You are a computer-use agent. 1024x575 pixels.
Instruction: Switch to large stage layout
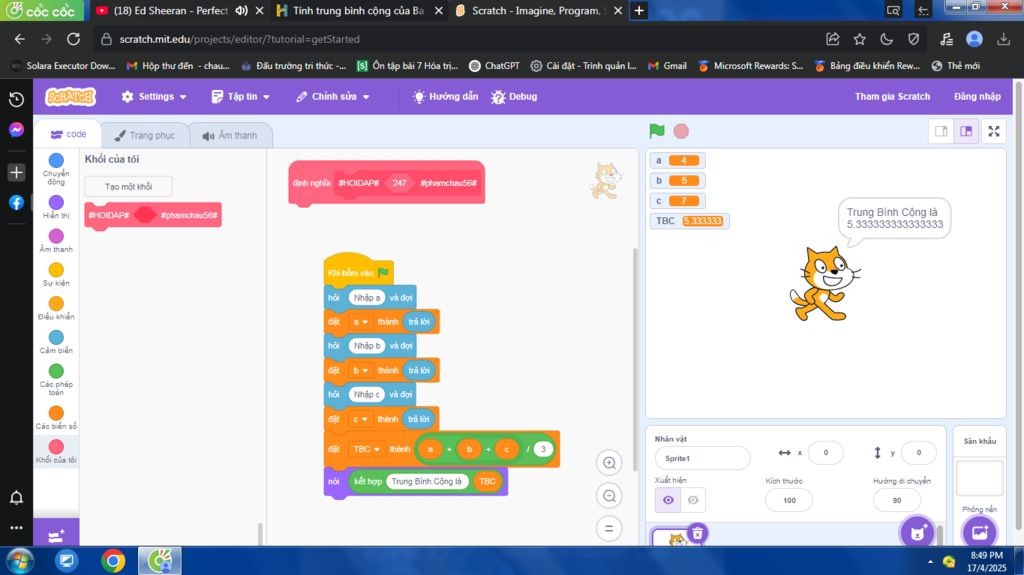tap(966, 131)
